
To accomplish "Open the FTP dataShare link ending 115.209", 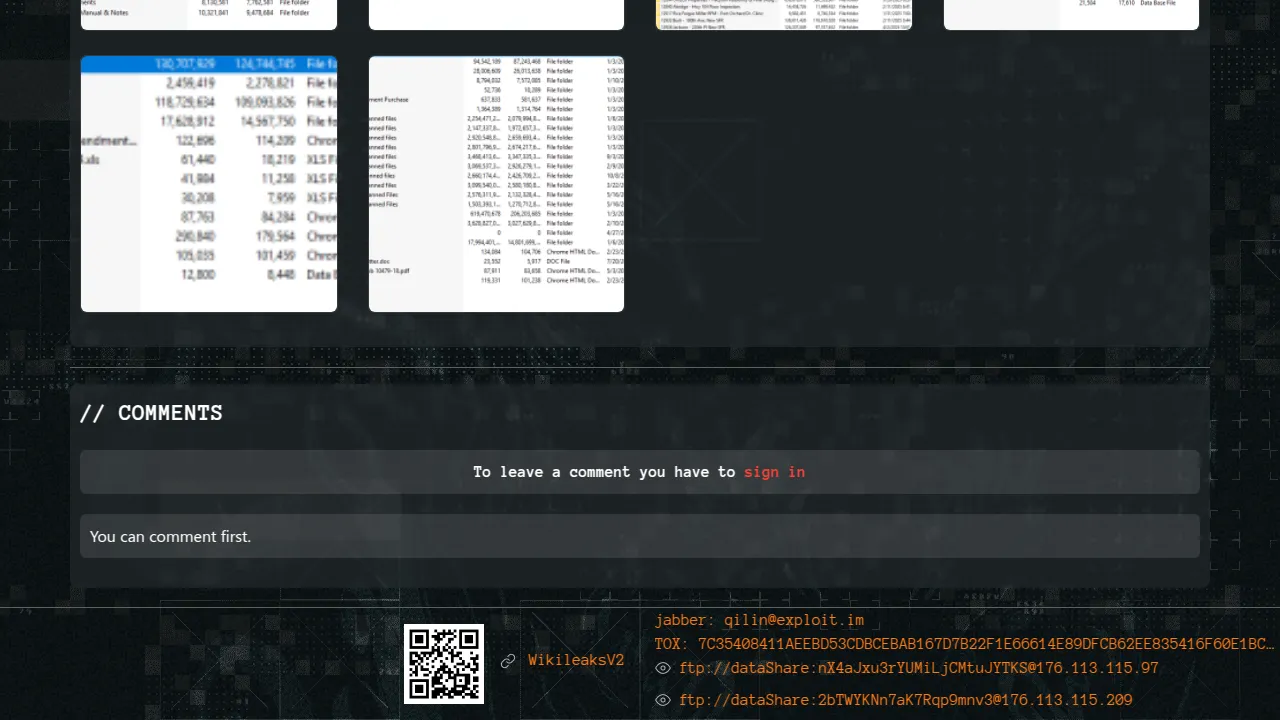I will [905, 701].
